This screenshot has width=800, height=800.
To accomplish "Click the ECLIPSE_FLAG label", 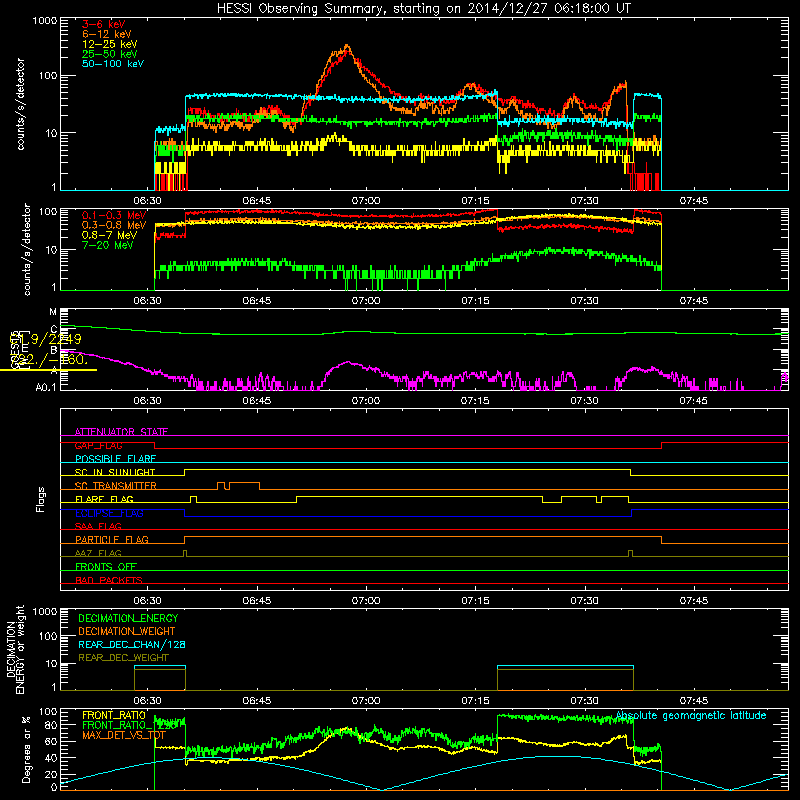I will (109, 513).
